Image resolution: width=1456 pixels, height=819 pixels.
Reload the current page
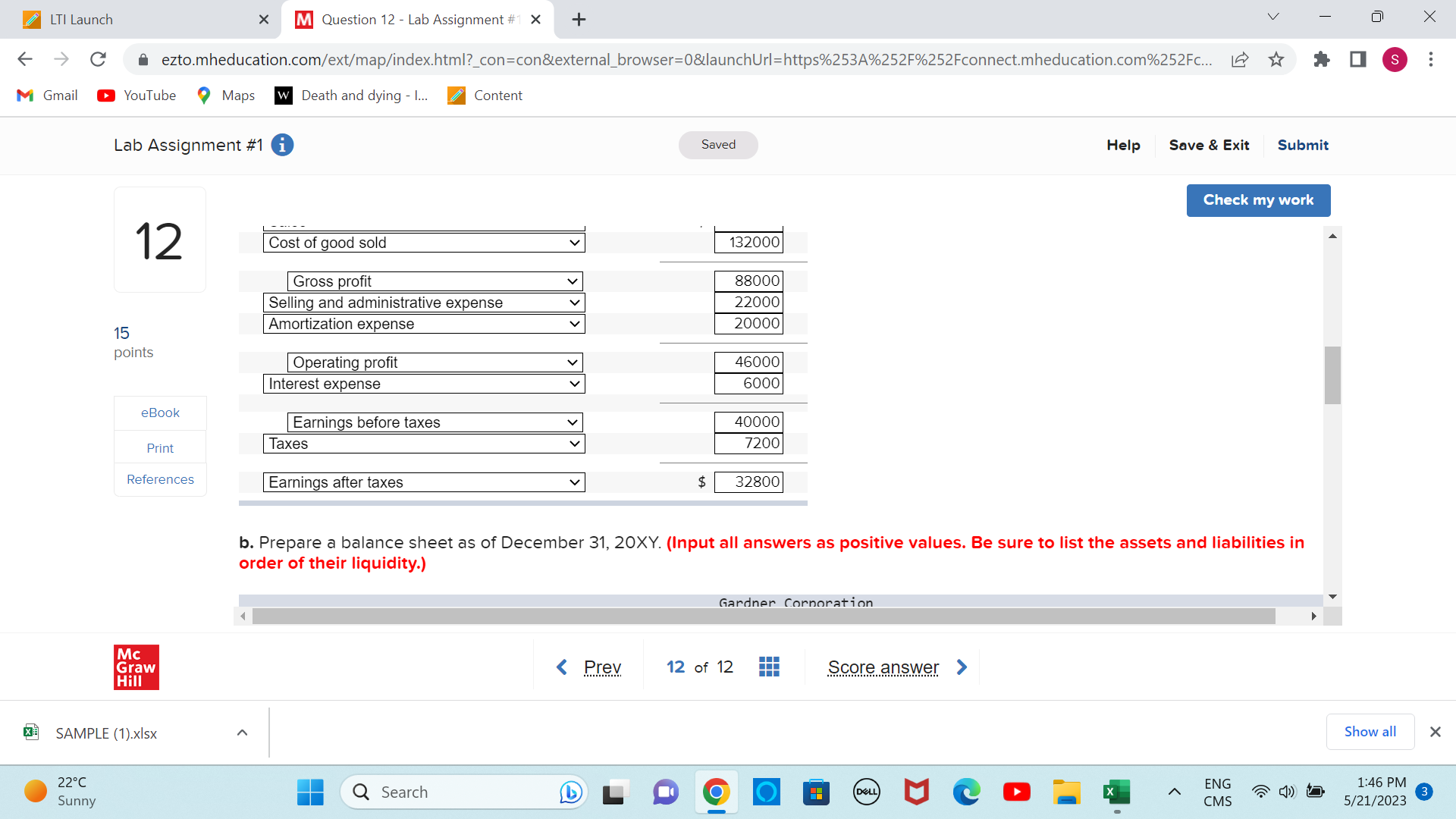point(98,59)
